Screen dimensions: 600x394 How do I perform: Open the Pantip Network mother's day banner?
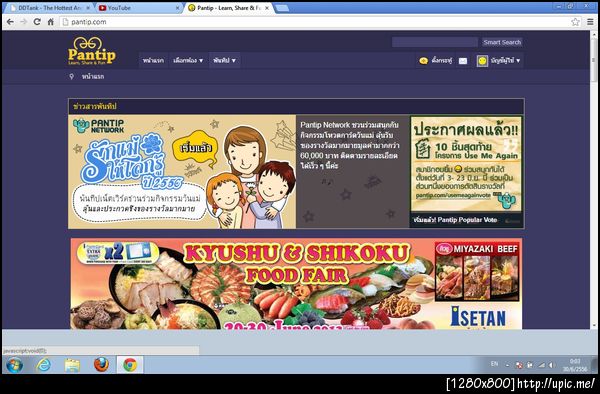(x=182, y=172)
